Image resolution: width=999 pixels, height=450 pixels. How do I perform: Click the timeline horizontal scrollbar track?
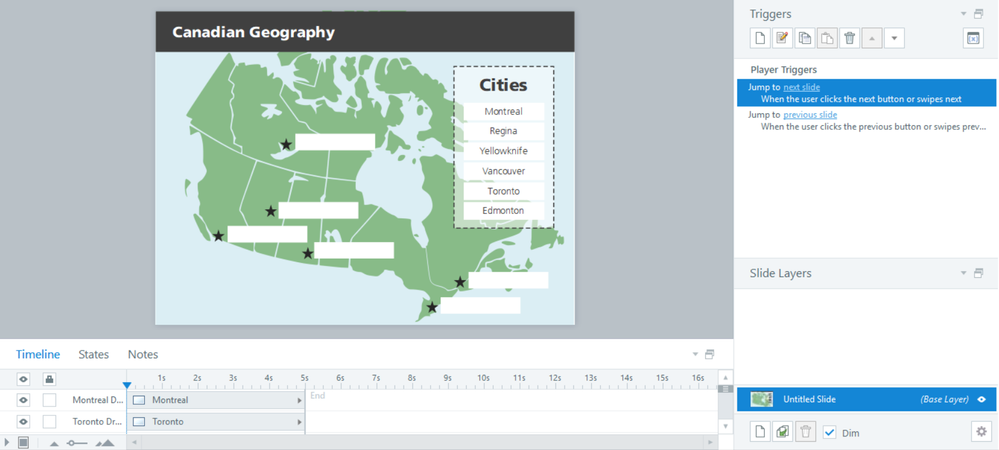(422, 442)
